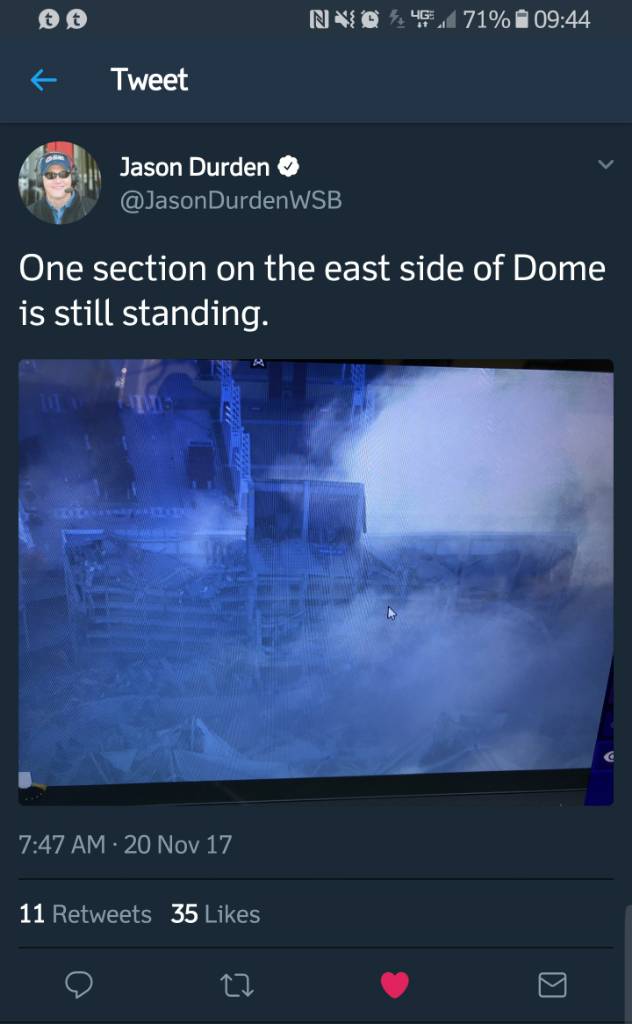Screen dimensions: 632x1024
Task: Tap the battery 71% indicator
Action: [496, 20]
